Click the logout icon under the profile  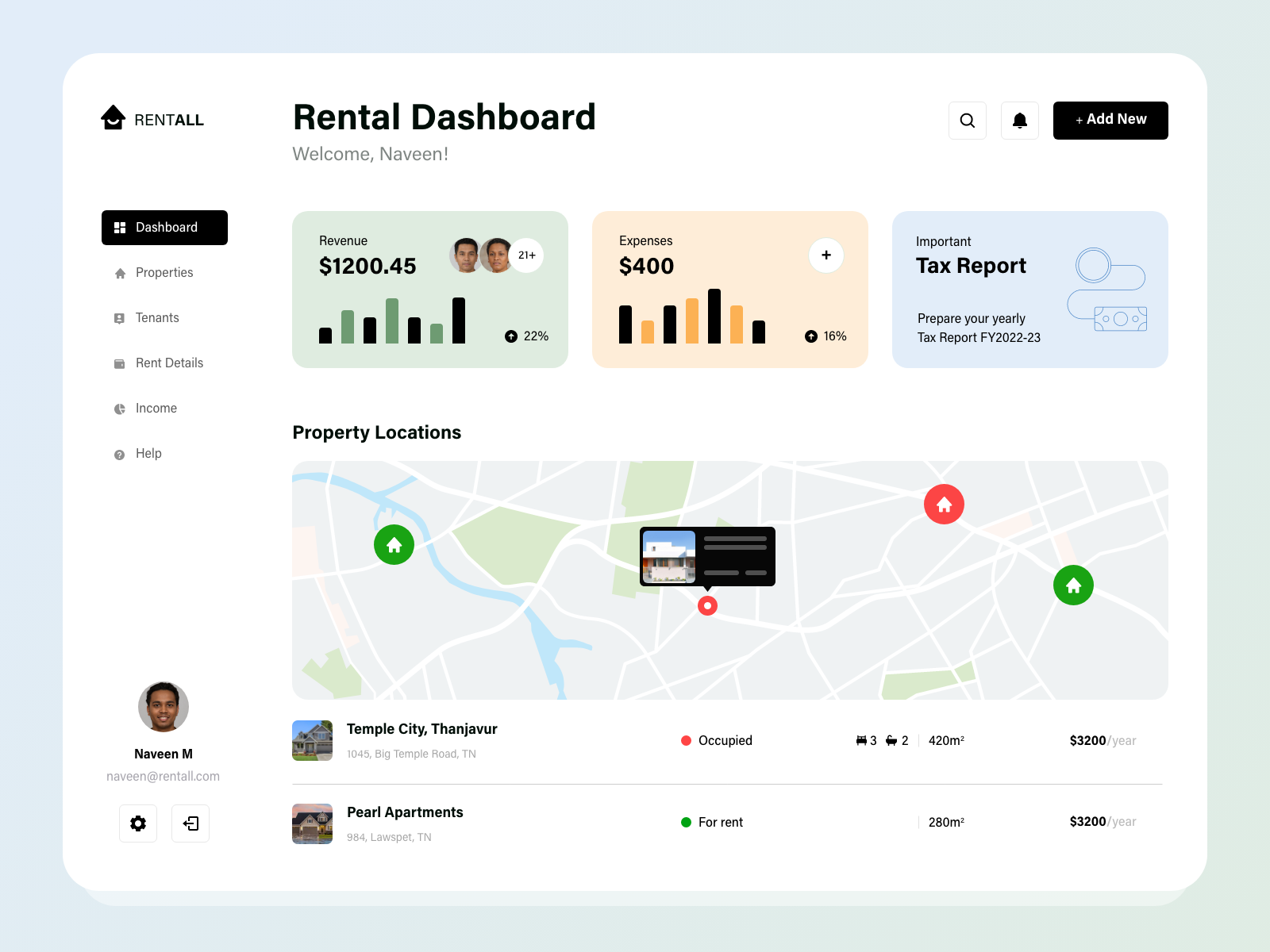click(190, 823)
